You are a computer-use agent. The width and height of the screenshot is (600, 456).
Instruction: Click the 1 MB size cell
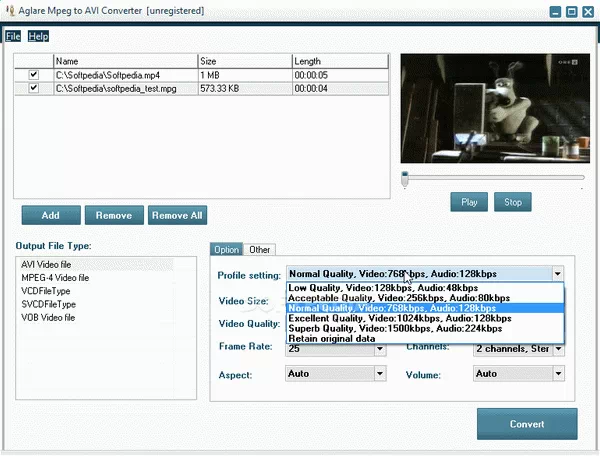pyautogui.click(x=245, y=75)
